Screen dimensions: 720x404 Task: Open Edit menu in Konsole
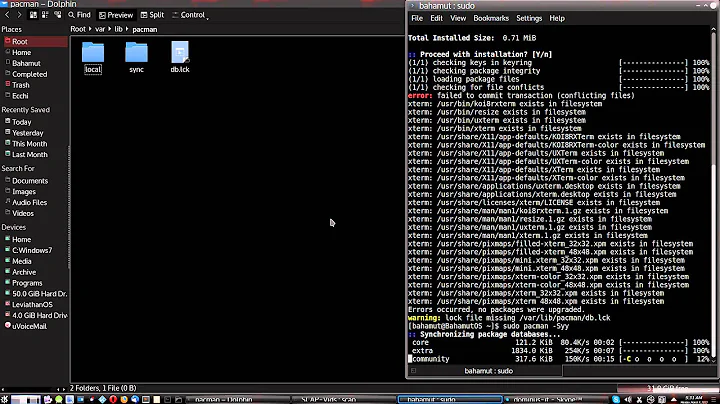coord(436,18)
